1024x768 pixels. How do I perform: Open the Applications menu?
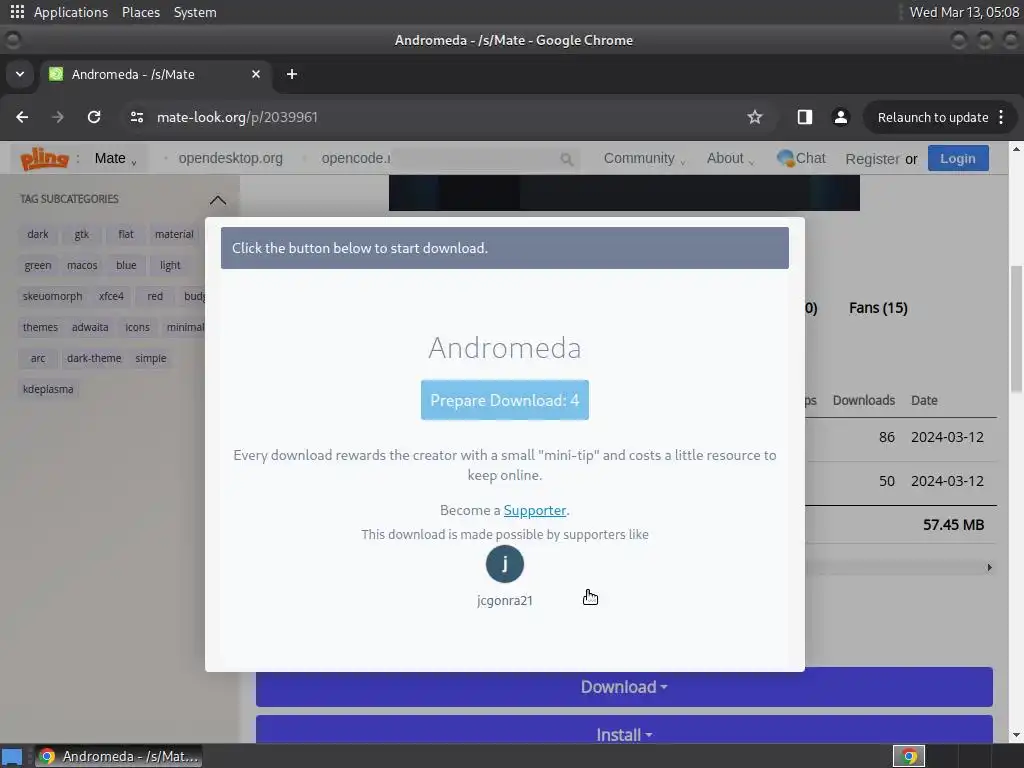click(x=71, y=12)
